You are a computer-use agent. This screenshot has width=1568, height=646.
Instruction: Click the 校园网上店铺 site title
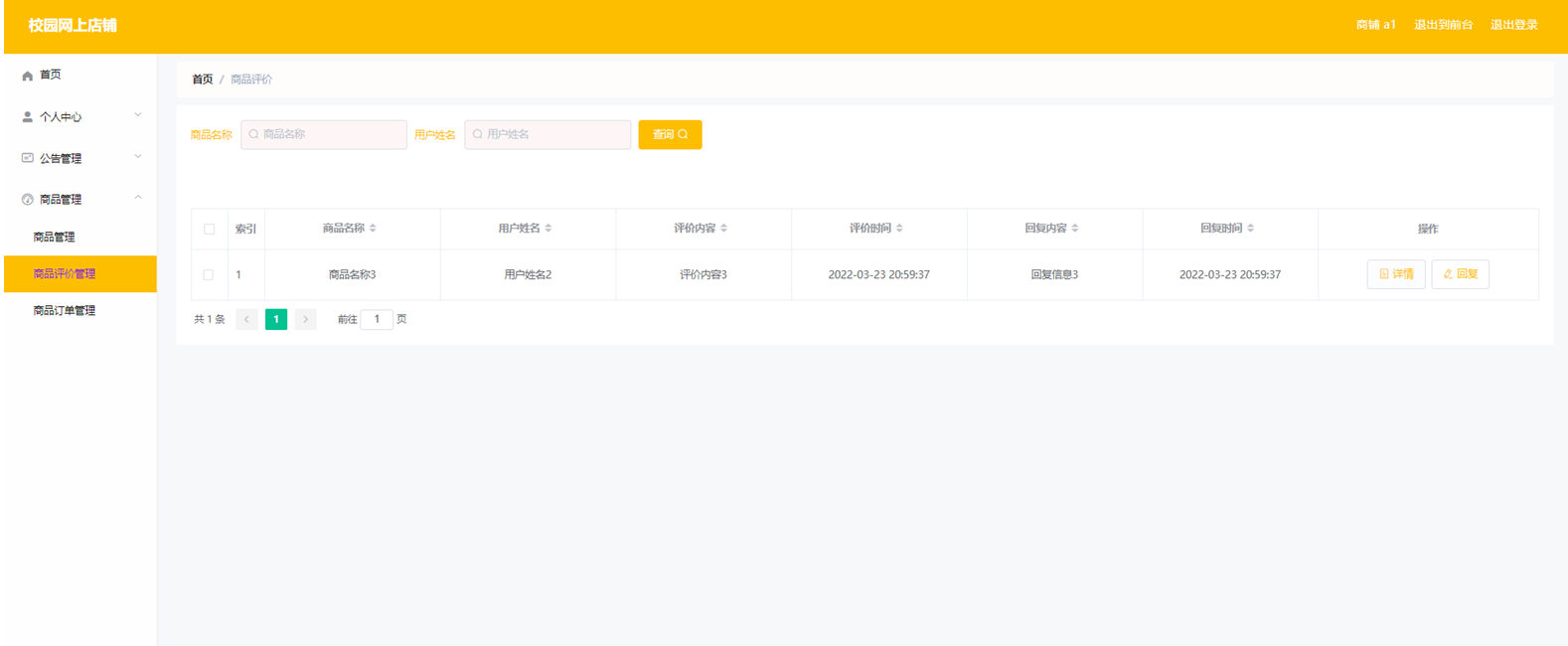73,25
